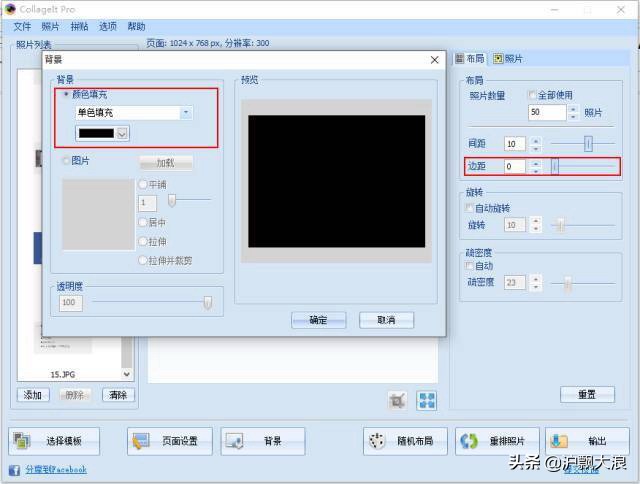640x484 pixels.
Task: Open the 选项 menu
Action: pyautogui.click(x=108, y=27)
